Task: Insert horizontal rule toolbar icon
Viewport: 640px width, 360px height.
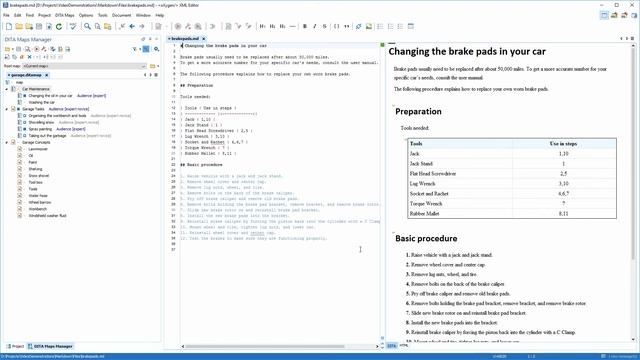Action: (x=292, y=27)
